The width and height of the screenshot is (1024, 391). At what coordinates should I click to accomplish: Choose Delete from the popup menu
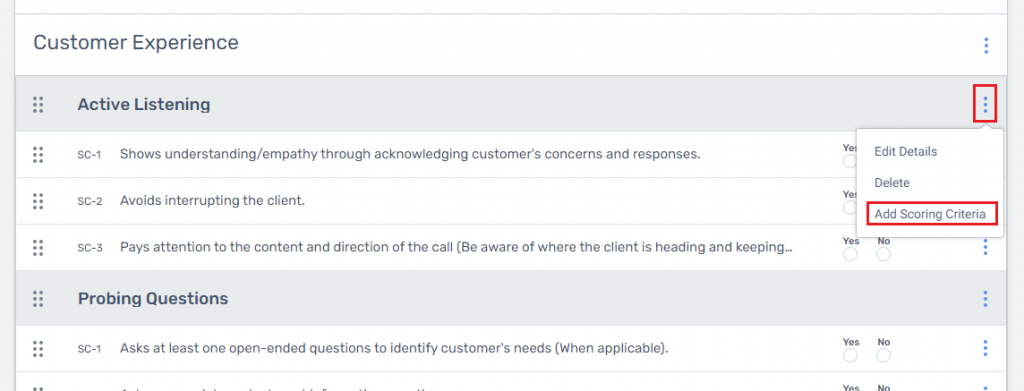(x=892, y=183)
